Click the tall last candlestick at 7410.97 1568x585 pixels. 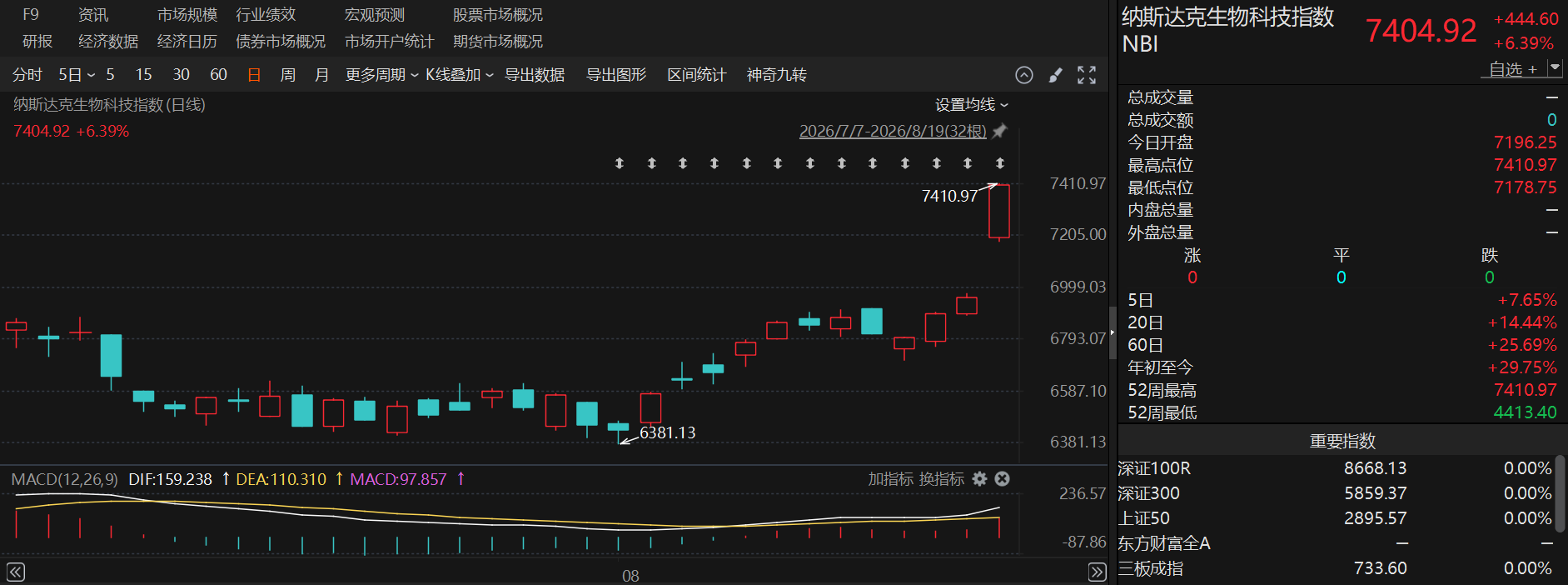pyautogui.click(x=999, y=212)
